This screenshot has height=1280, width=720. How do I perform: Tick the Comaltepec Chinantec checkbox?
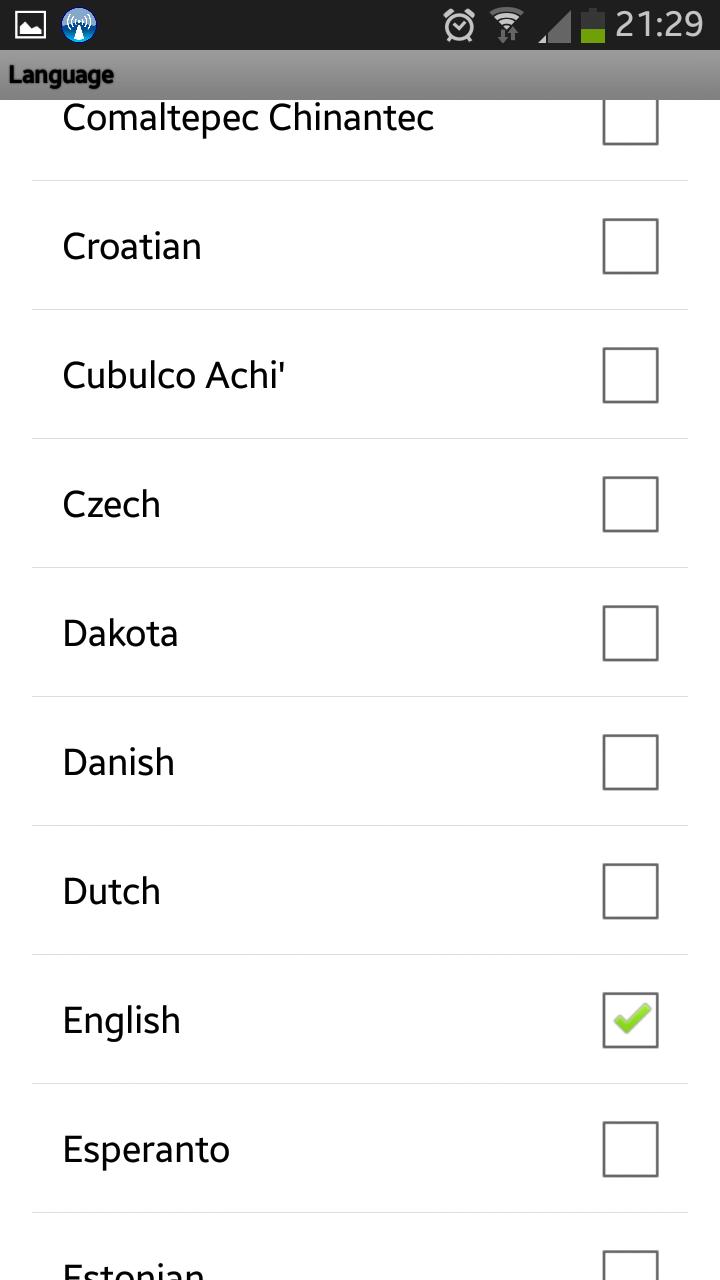click(x=630, y=122)
